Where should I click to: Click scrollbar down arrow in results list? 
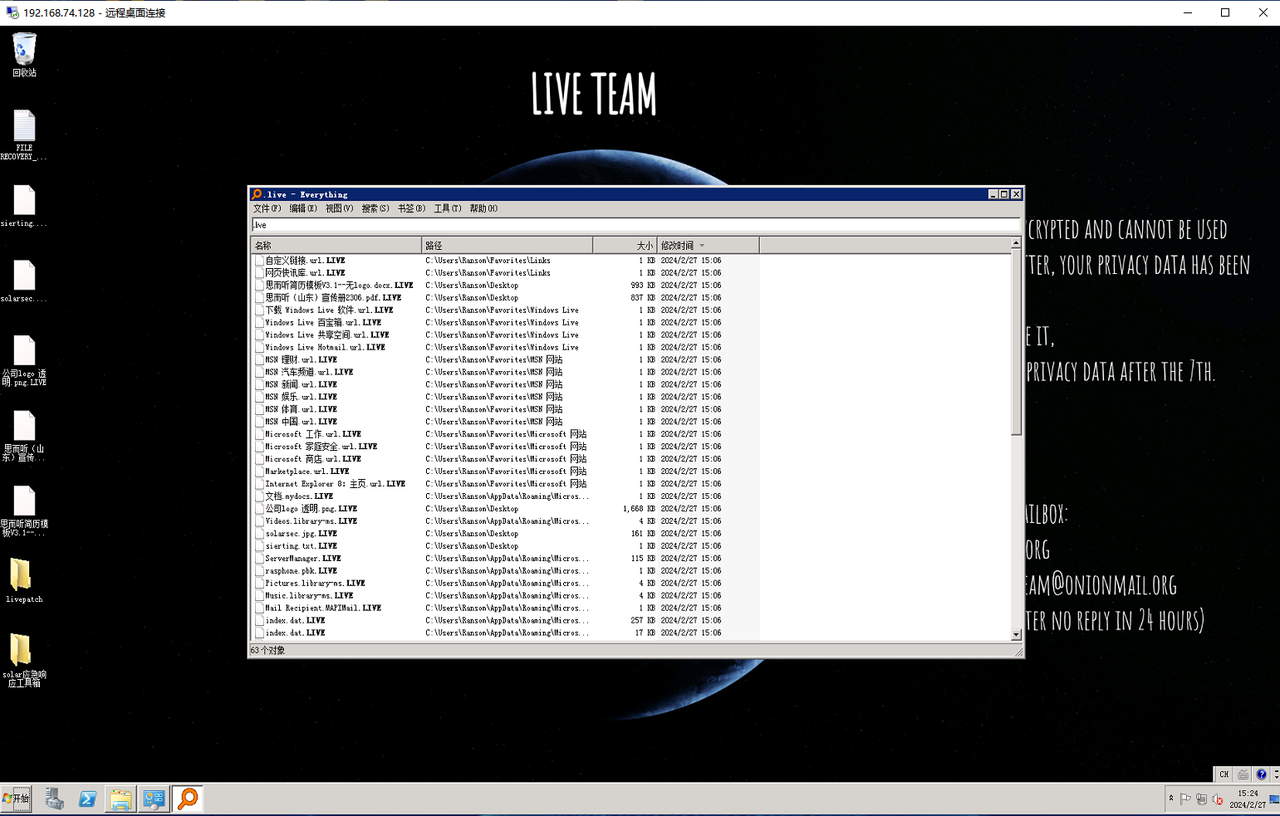pyautogui.click(x=1016, y=634)
